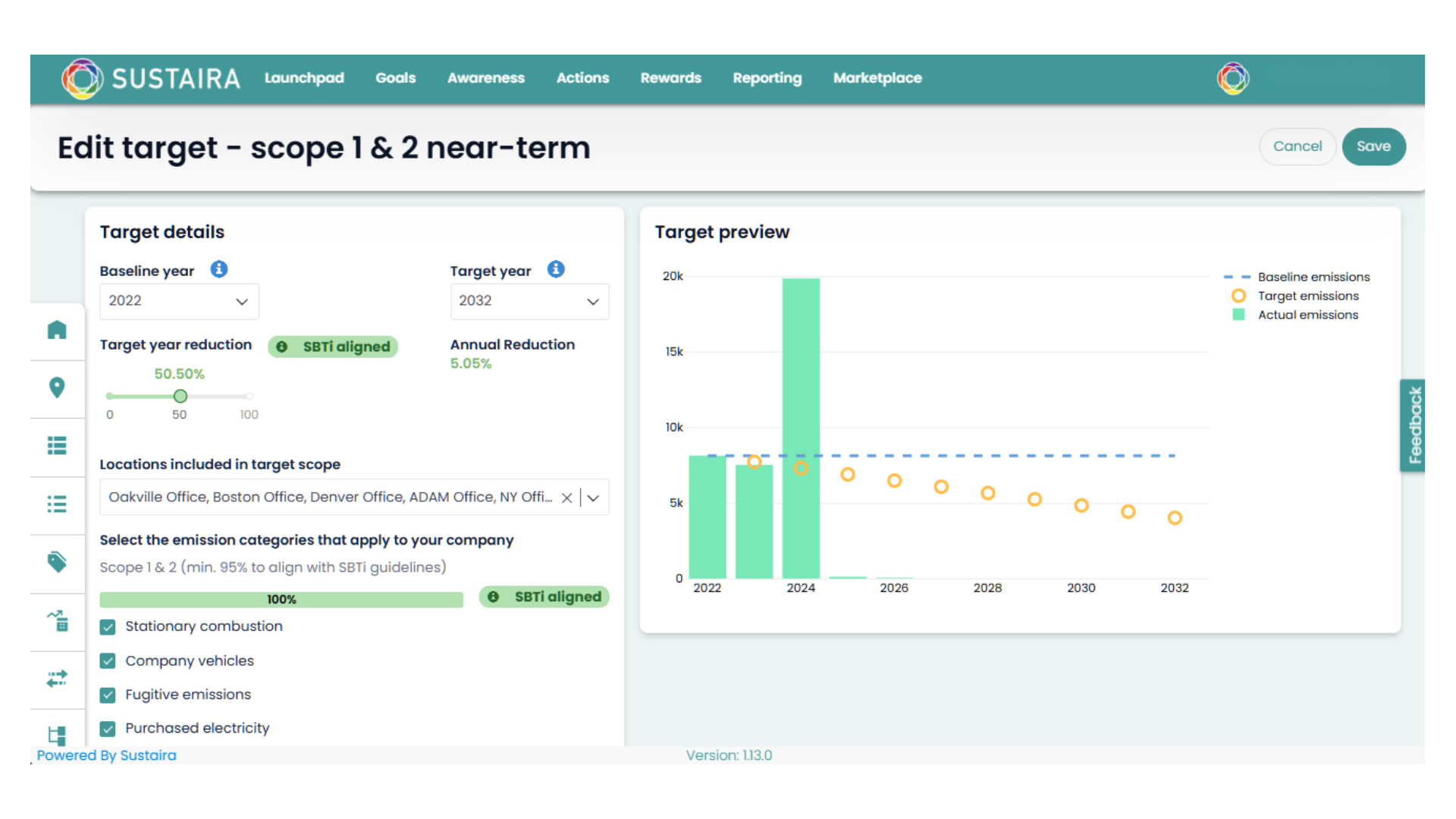Click the transfer arrows sidebar icon
The height and width of the screenshot is (819, 1456).
tap(57, 679)
